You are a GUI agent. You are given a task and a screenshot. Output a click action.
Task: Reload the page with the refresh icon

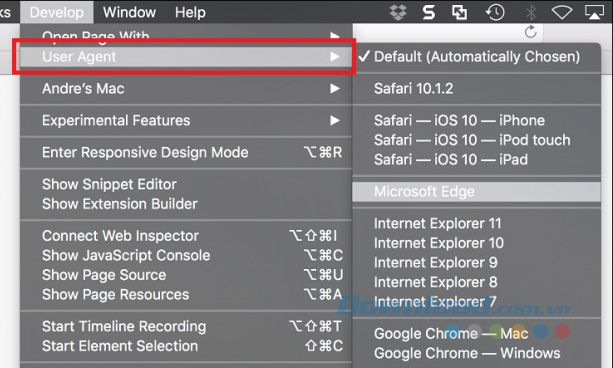pos(531,32)
